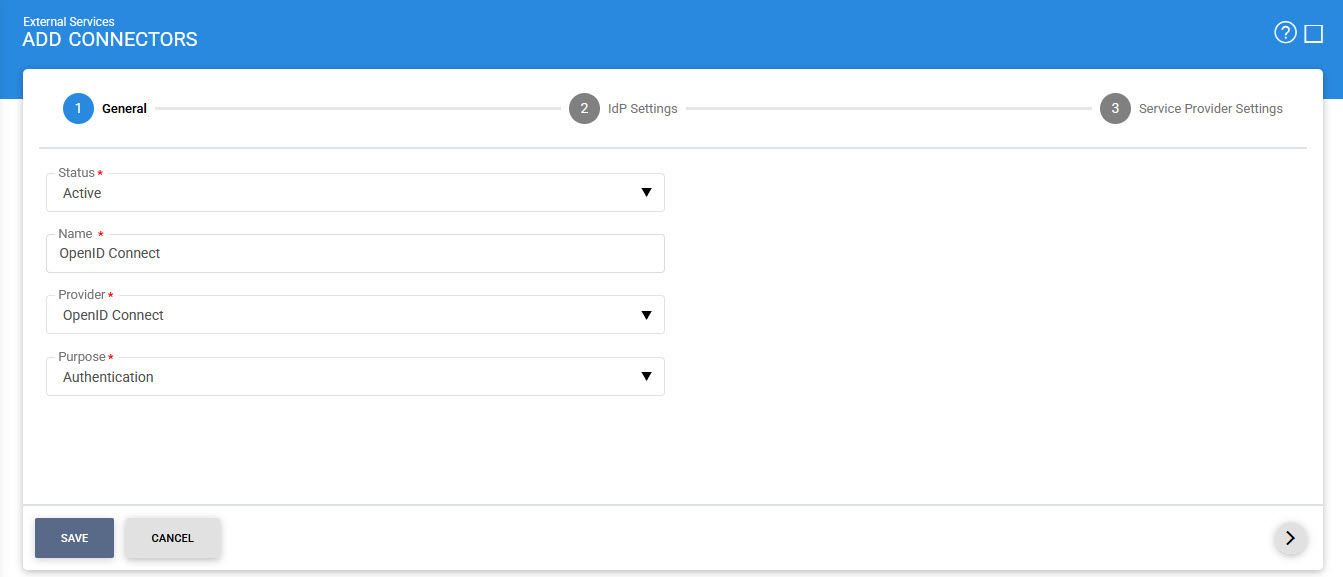Switch to the IdP Settings step

coord(642,109)
